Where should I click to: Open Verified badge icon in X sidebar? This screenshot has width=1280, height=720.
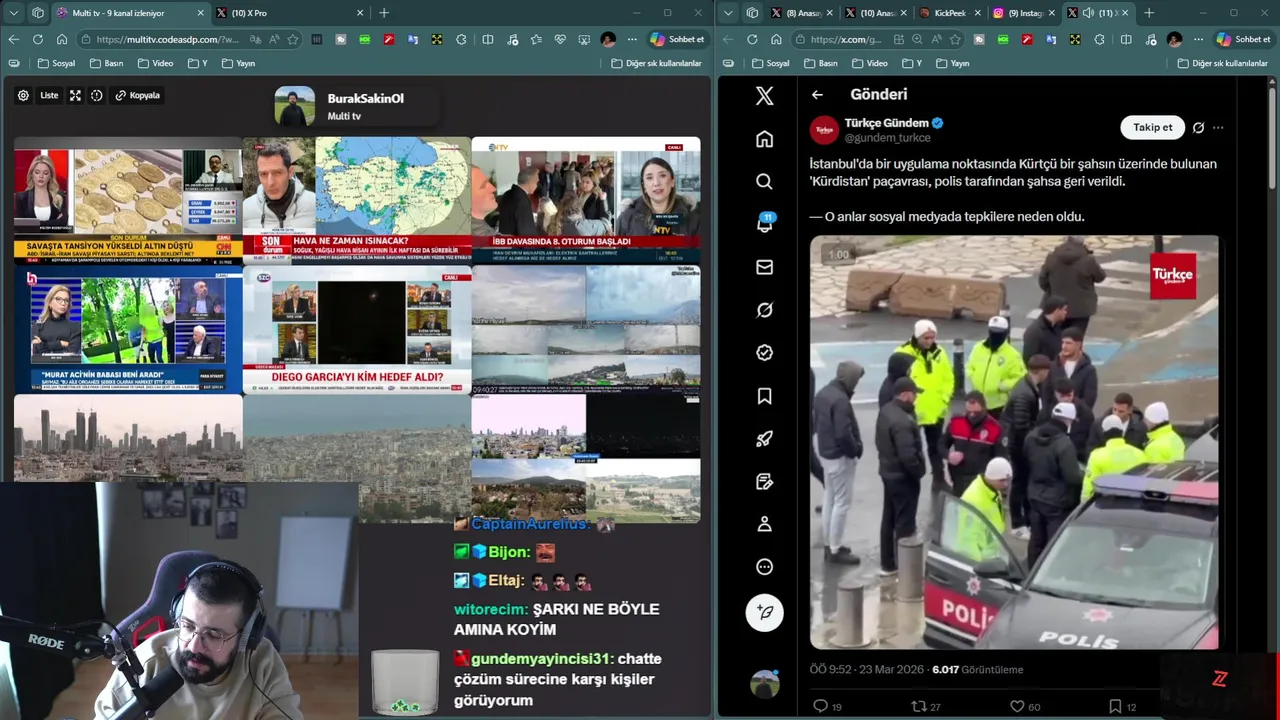point(764,353)
